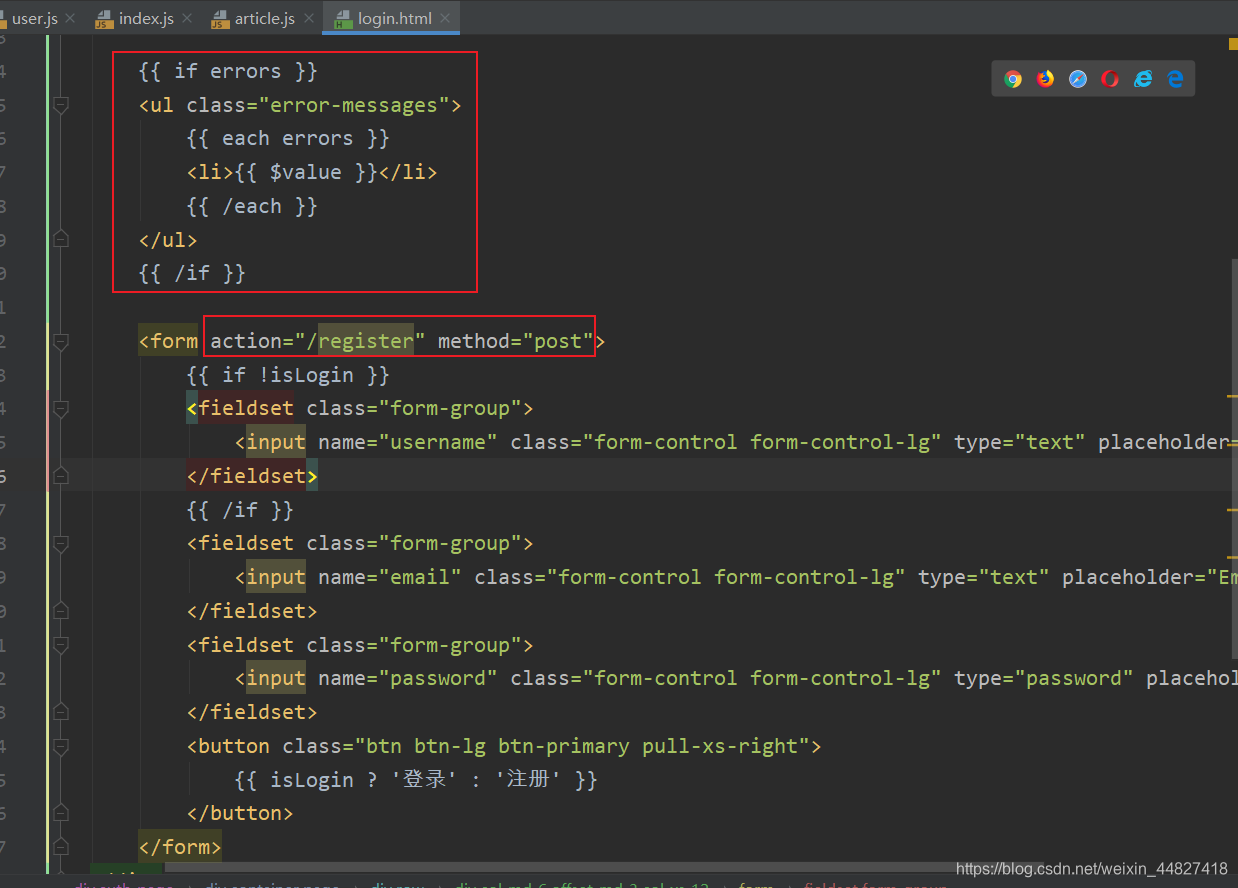Screen dimensions: 1238x888
Task: Click fold marker at closing </button> line
Action: pos(61,813)
